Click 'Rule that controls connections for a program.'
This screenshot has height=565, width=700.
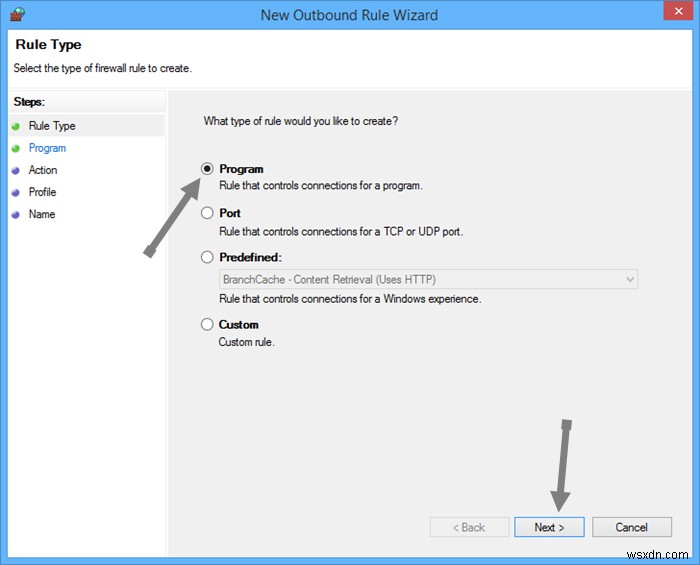321,185
